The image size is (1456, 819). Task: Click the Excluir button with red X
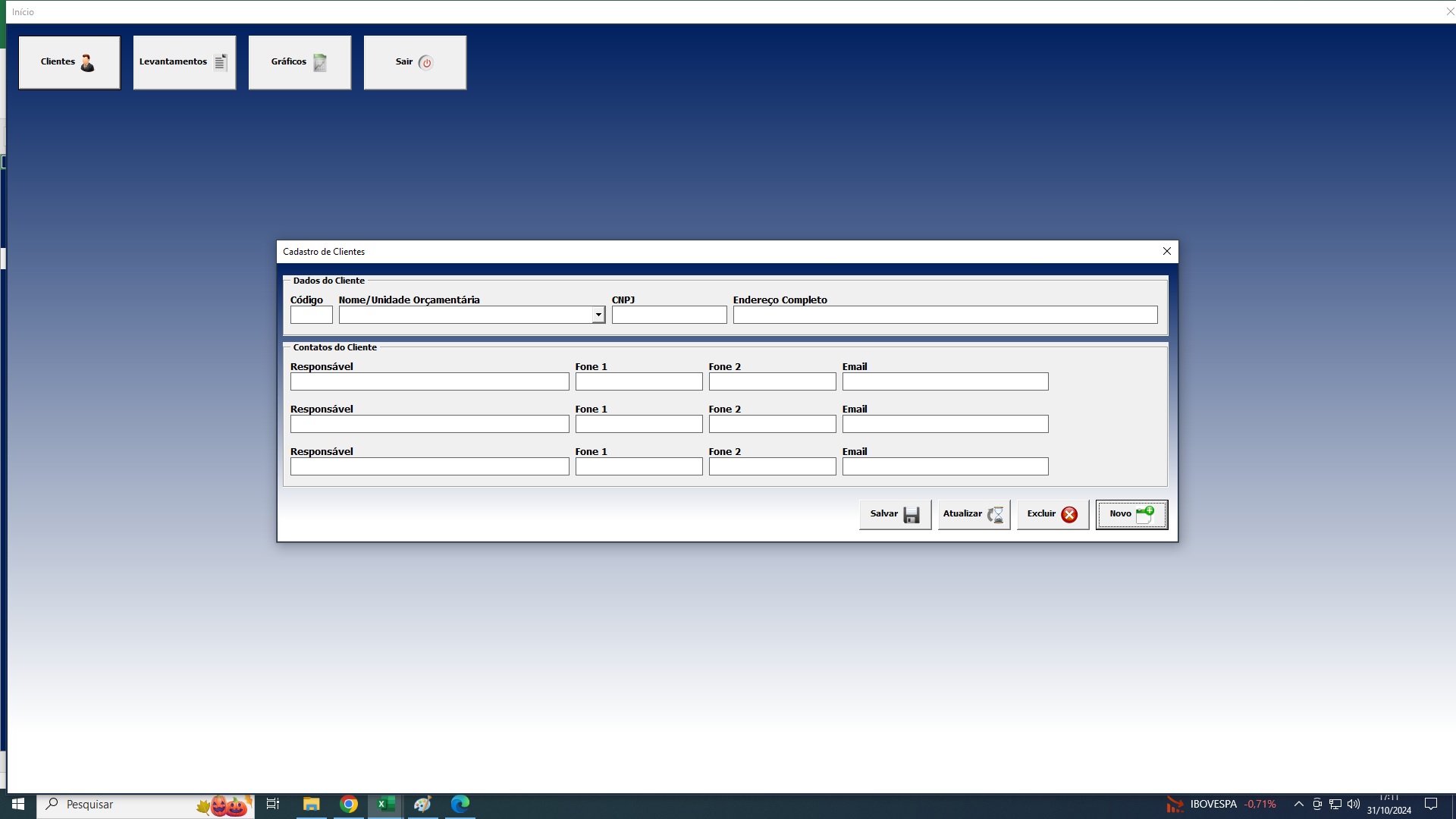(x=1053, y=514)
